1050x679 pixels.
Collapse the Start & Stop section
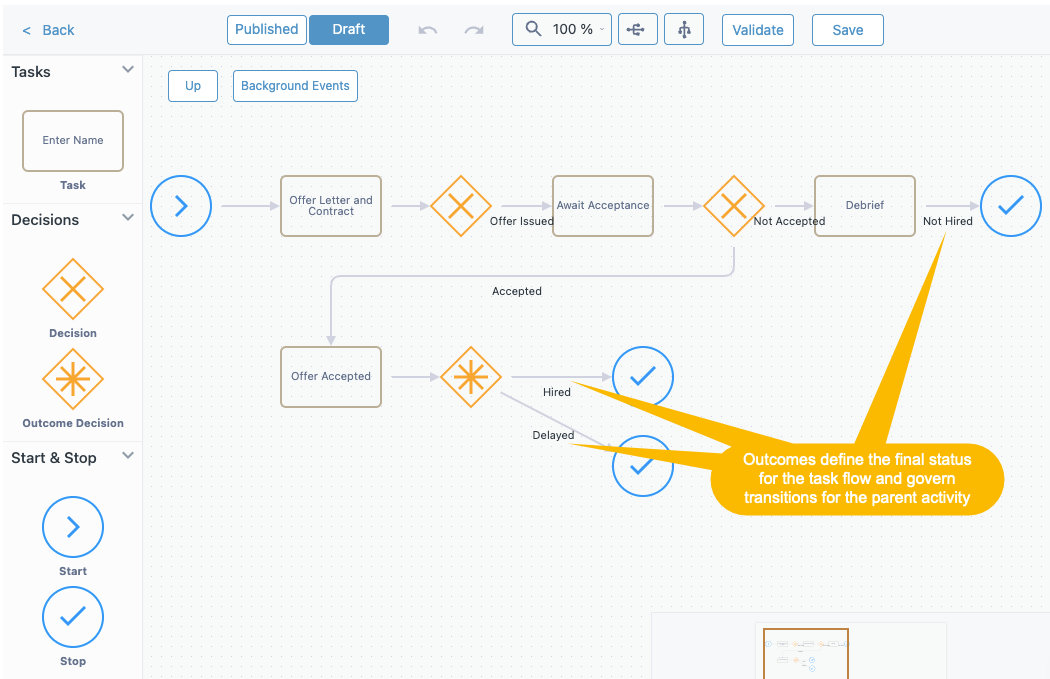(x=127, y=456)
